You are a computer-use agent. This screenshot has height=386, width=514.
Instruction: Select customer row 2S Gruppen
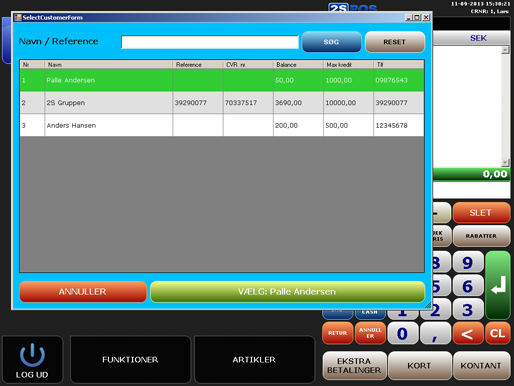pyautogui.click(x=222, y=103)
